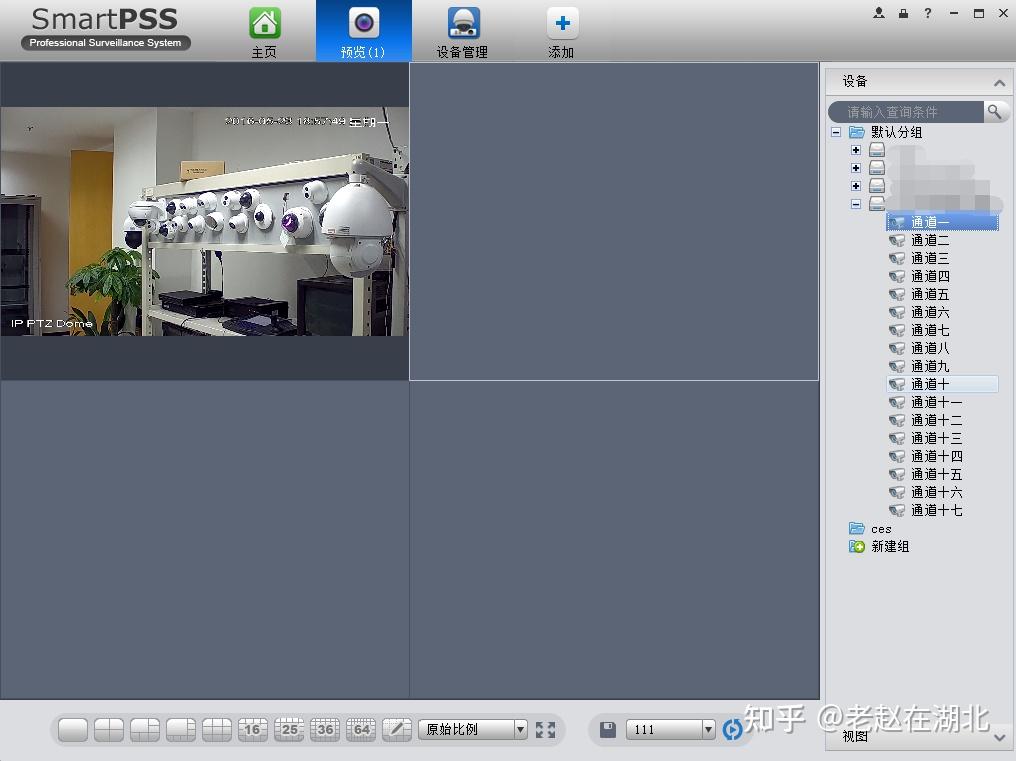Switch to the 设备管理 tab
Viewport: 1016px width, 761px height.
click(462, 32)
